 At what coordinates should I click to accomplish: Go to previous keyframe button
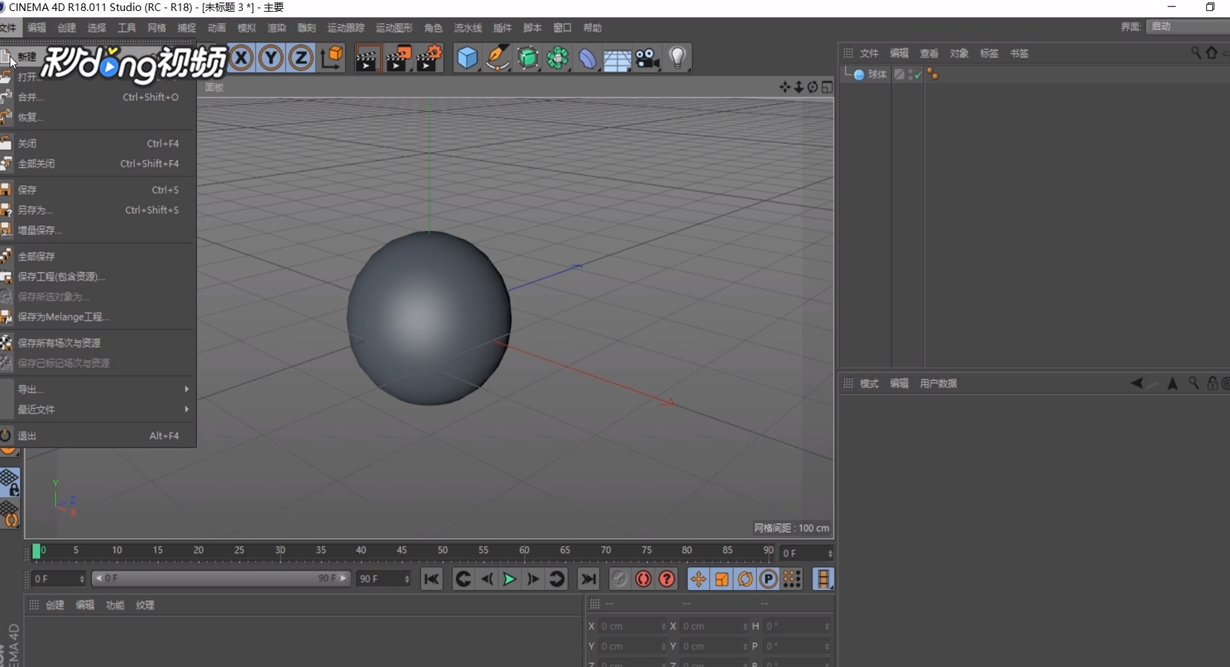point(463,579)
